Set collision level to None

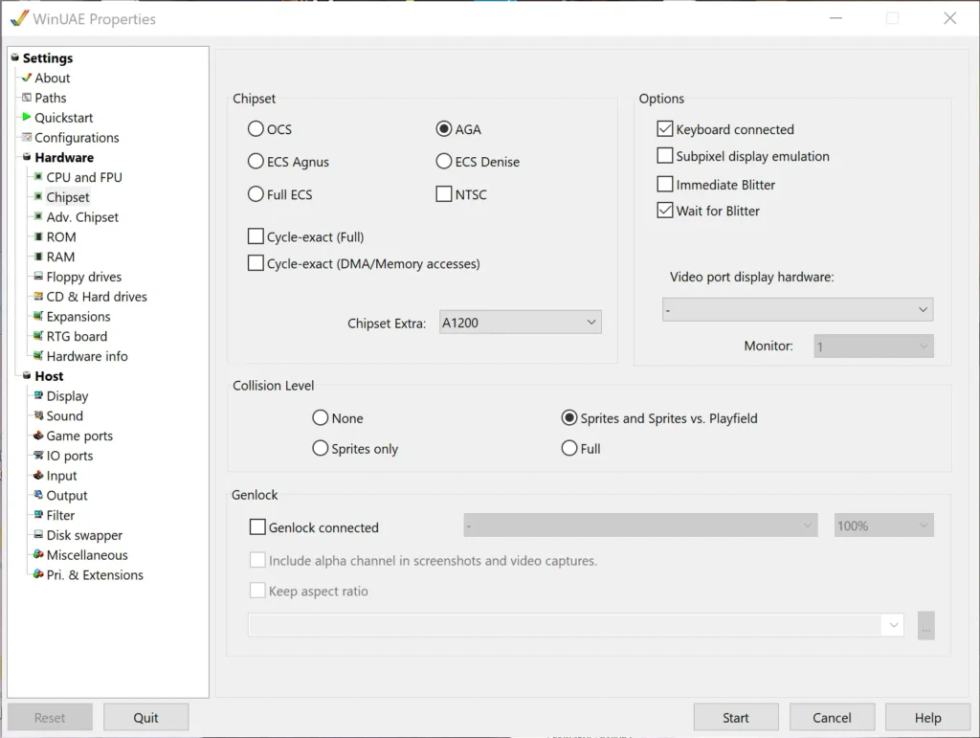tap(320, 417)
